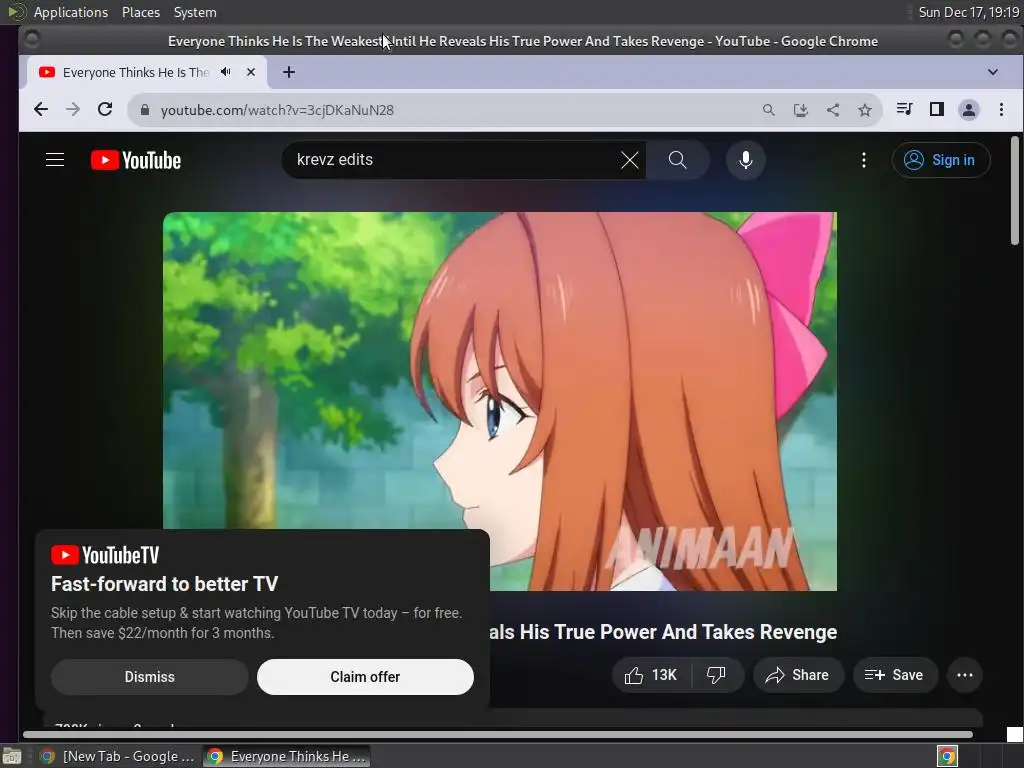Share the video
Image resolution: width=1024 pixels, height=768 pixels.
[x=798, y=675]
